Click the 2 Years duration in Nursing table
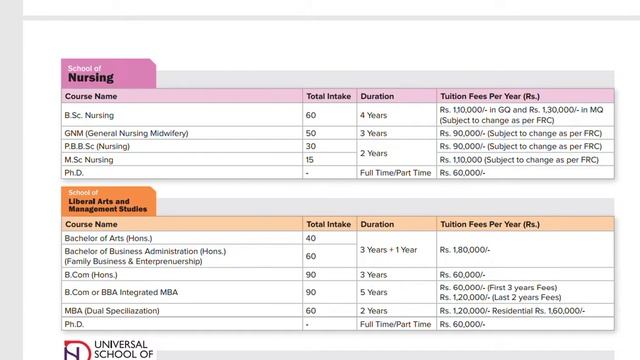This screenshot has width=640, height=360. pyautogui.click(x=373, y=153)
